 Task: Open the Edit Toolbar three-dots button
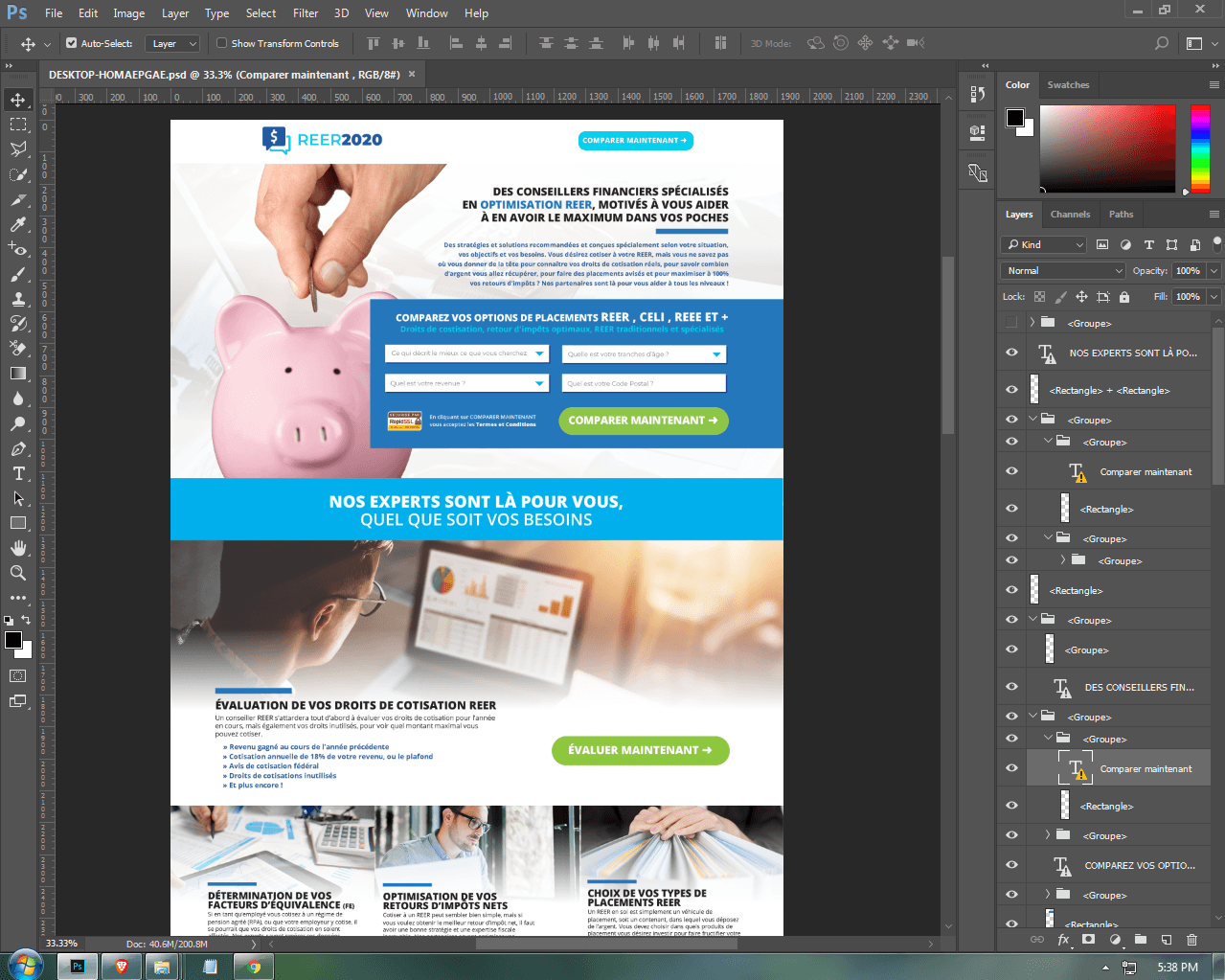[18, 598]
